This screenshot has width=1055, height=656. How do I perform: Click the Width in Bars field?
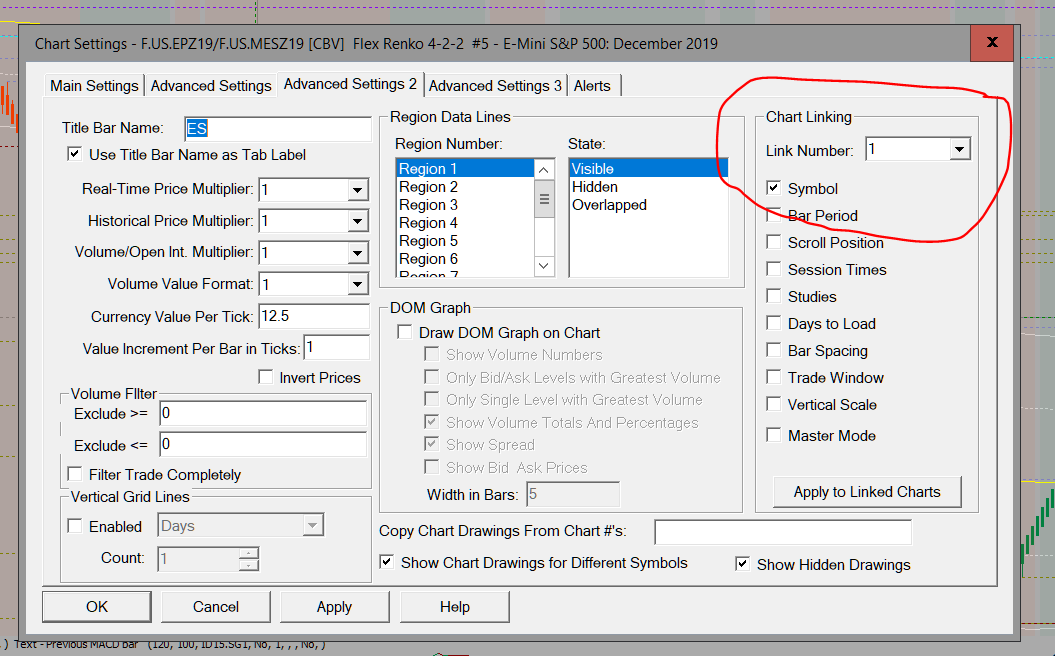click(x=573, y=495)
